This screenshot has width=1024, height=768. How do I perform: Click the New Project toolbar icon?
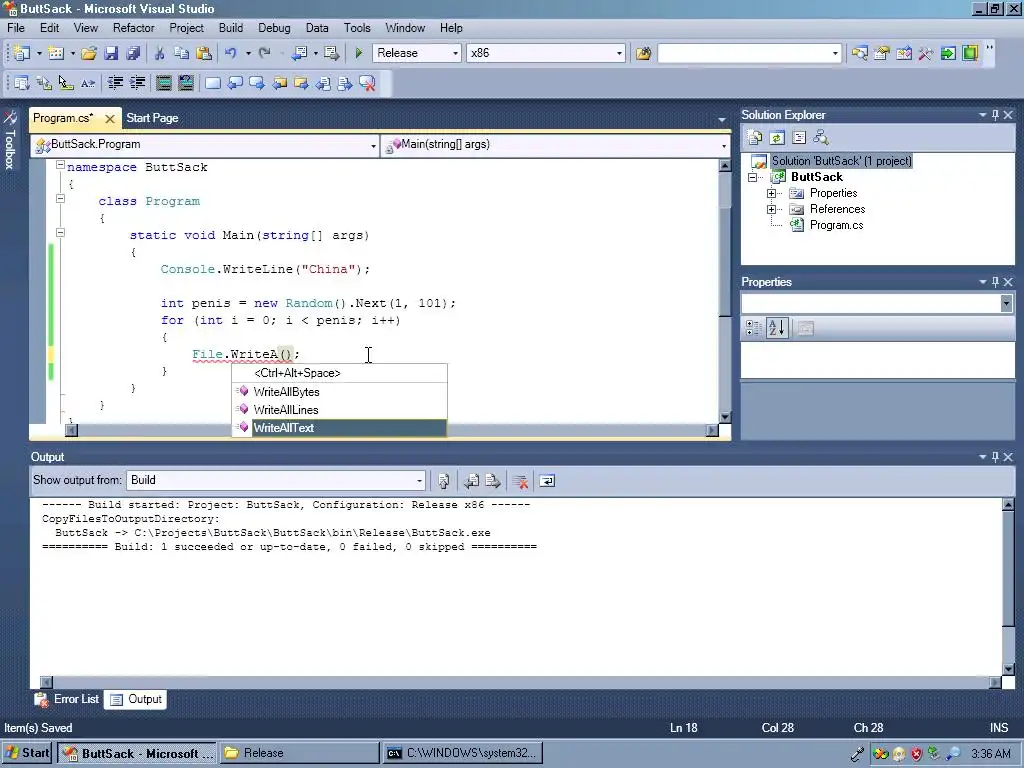click(x=22, y=53)
